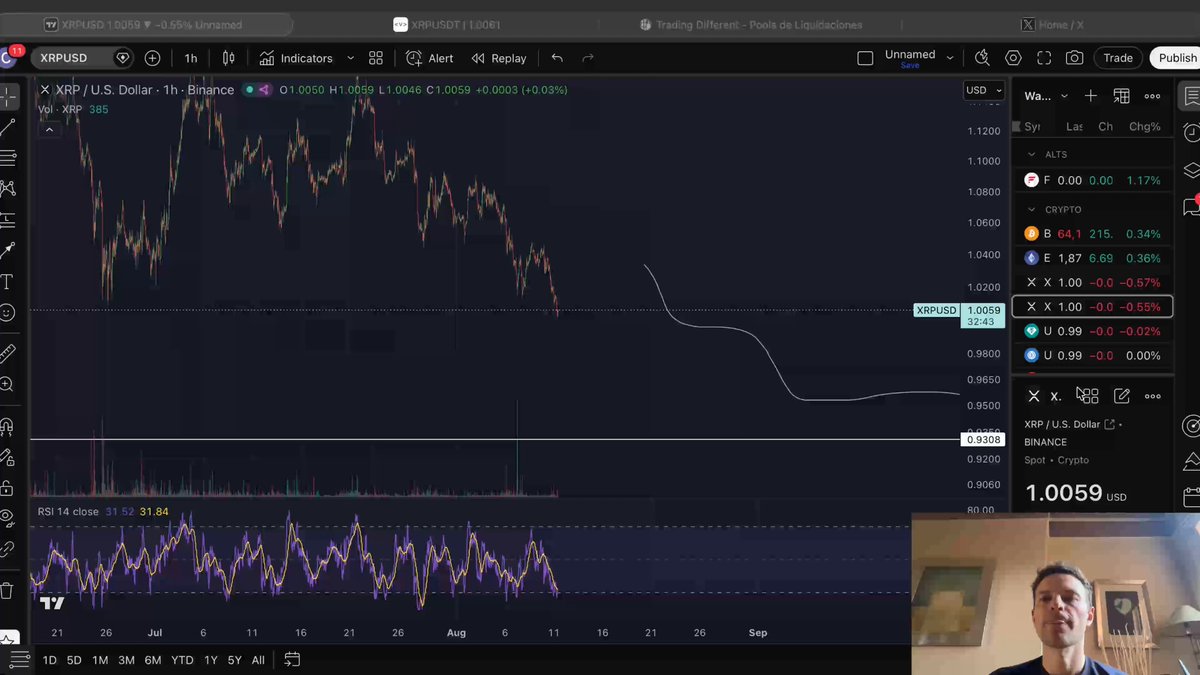Expand the Indicators favorites dropdown arrow

click(x=350, y=58)
